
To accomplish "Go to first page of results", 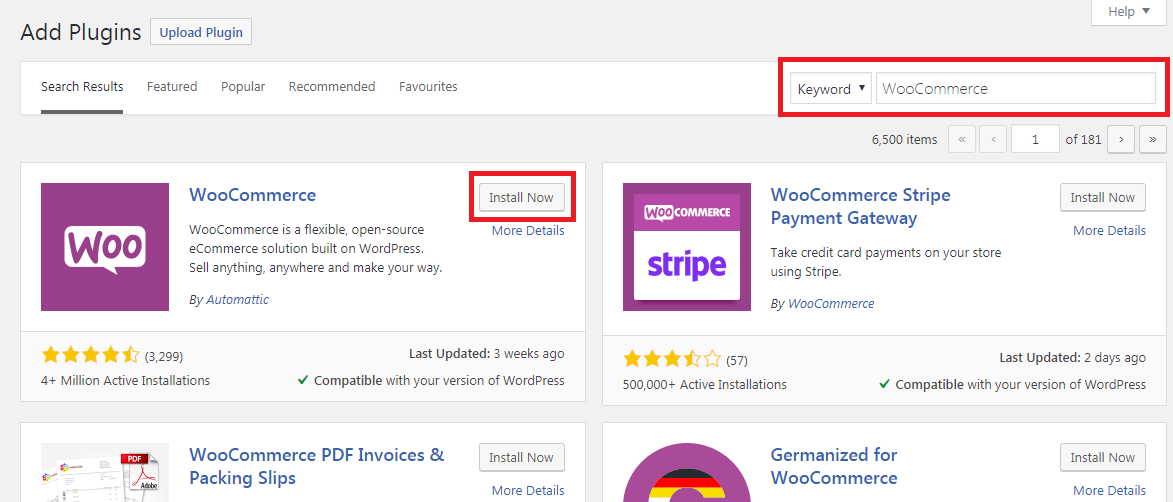I will click(x=962, y=139).
